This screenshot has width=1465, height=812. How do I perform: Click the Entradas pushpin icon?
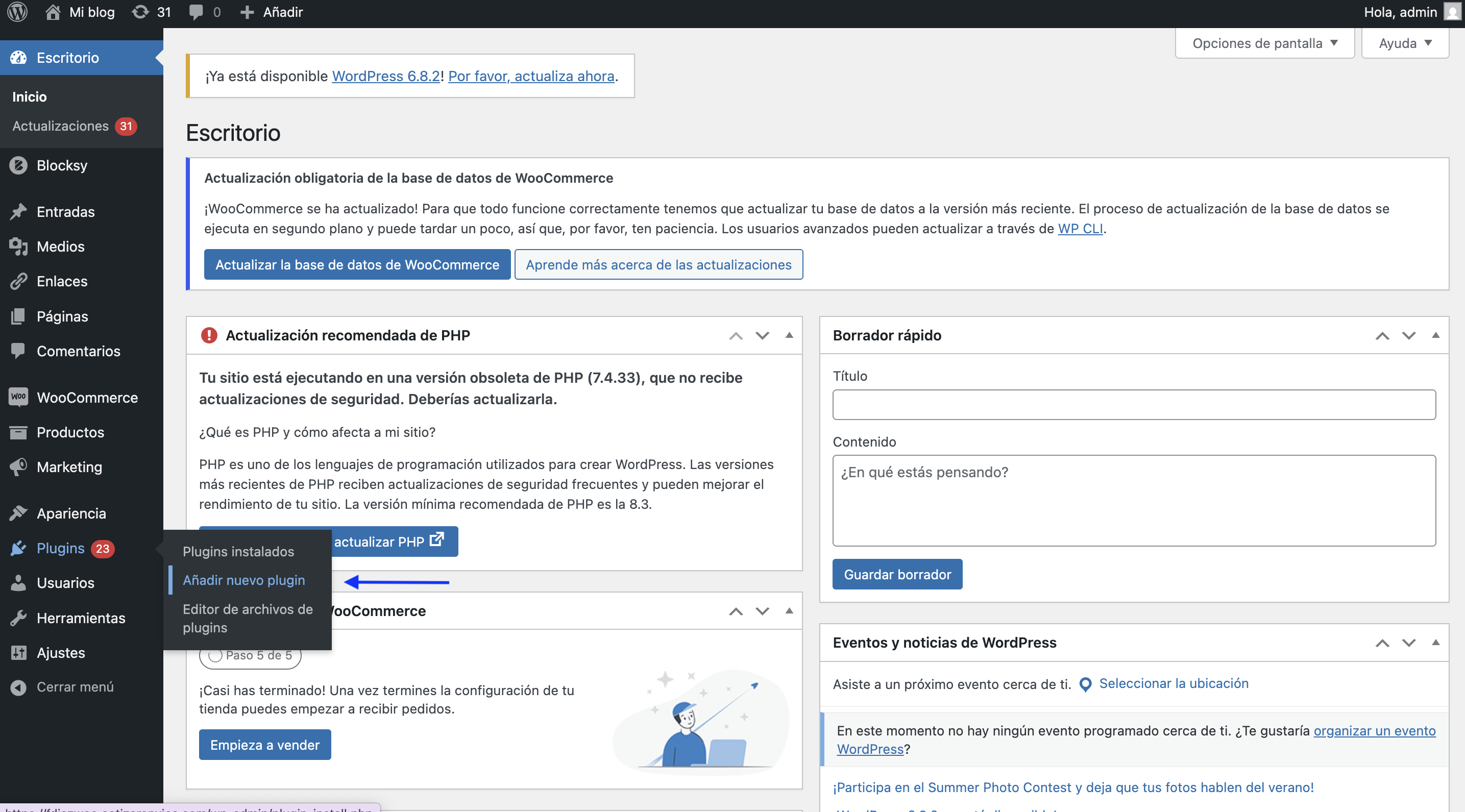tap(18, 211)
